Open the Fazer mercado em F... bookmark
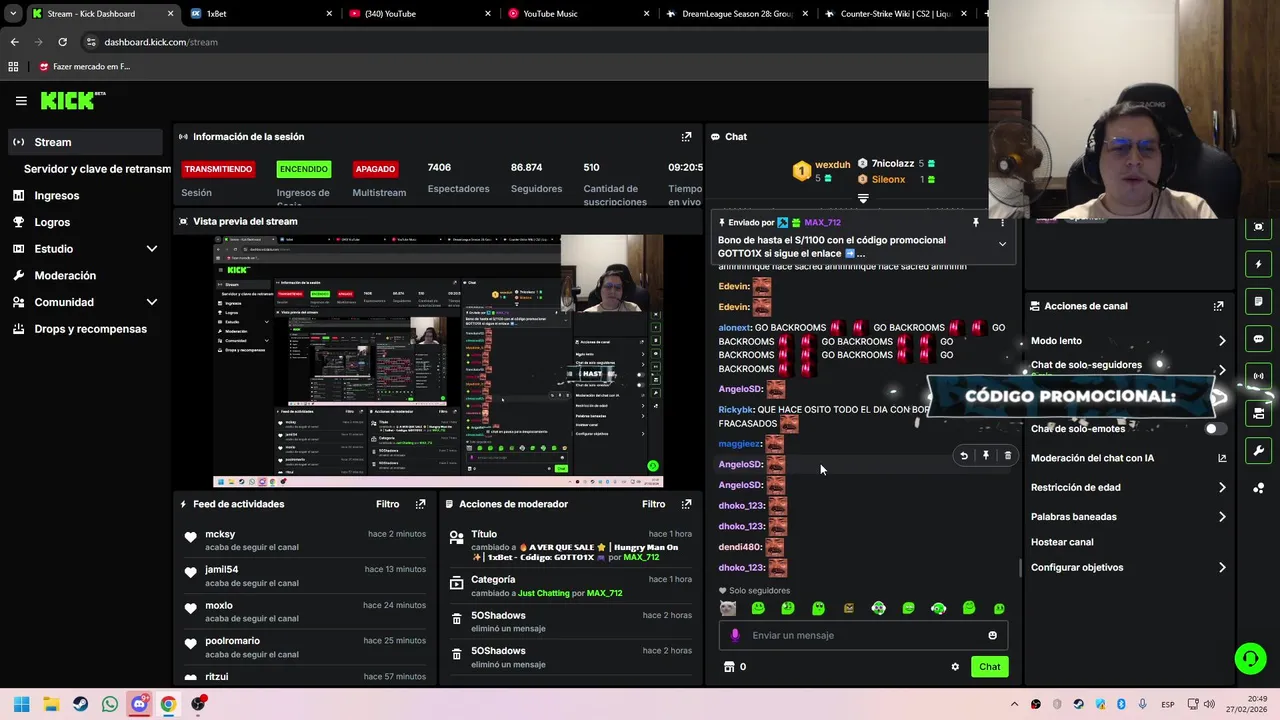This screenshot has height=720, width=1280. click(84, 67)
